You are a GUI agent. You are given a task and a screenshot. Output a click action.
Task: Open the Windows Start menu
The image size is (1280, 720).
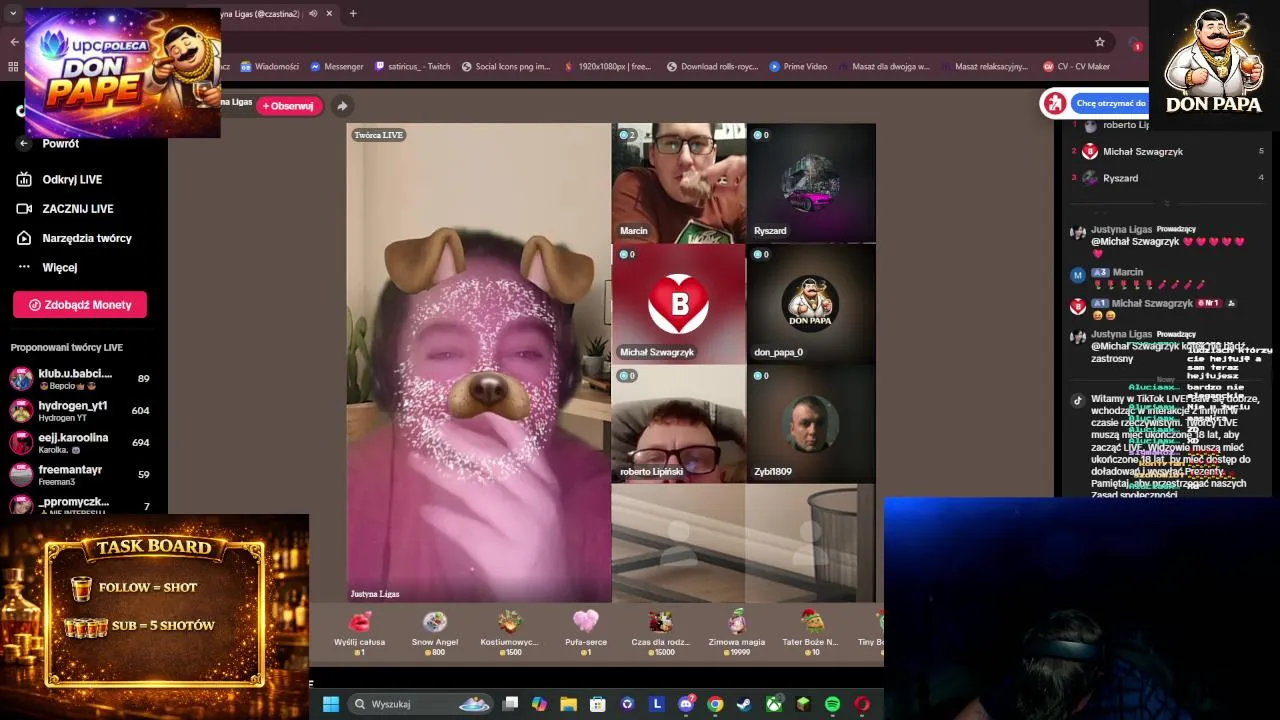click(x=331, y=704)
